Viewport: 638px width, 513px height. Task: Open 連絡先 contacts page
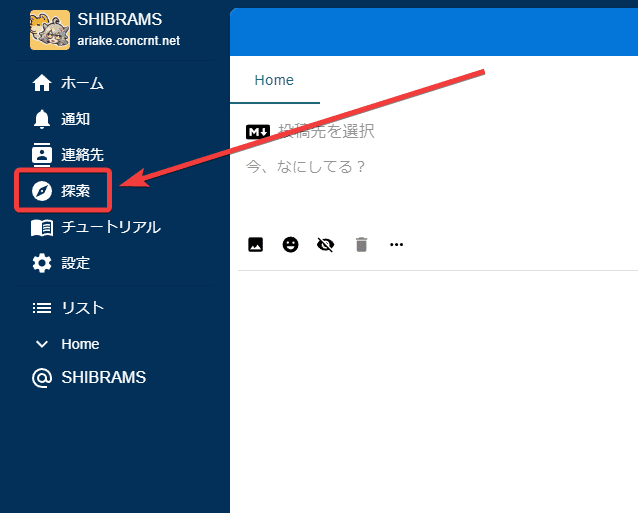pos(83,155)
